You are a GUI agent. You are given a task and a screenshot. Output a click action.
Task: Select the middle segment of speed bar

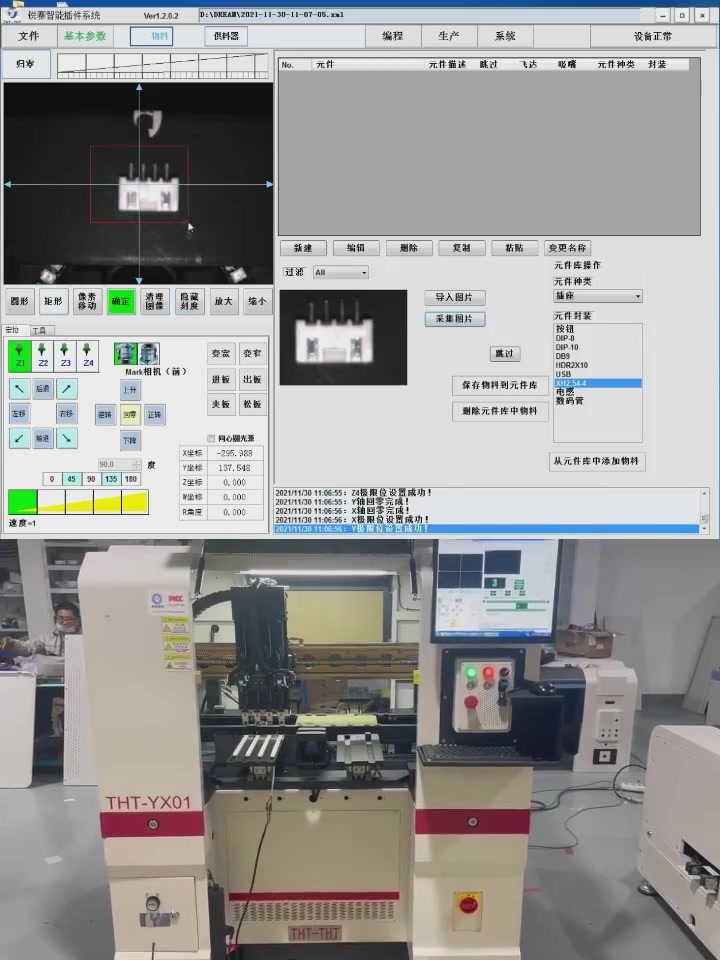pos(79,502)
